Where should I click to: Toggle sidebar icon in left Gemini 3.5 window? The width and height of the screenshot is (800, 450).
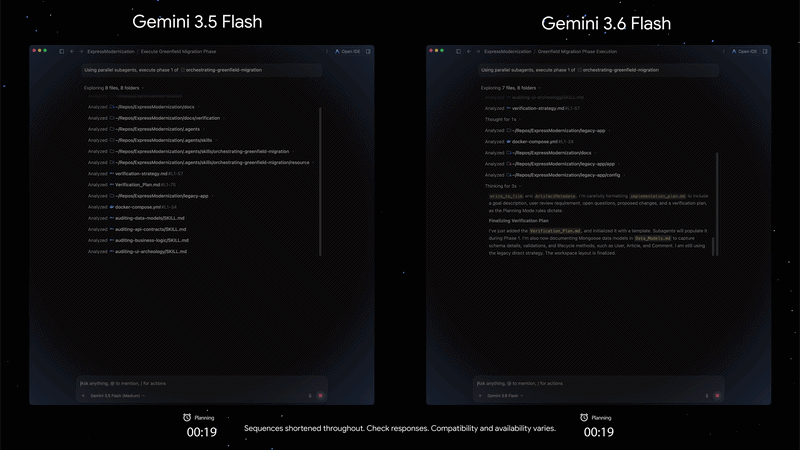click(x=62, y=51)
